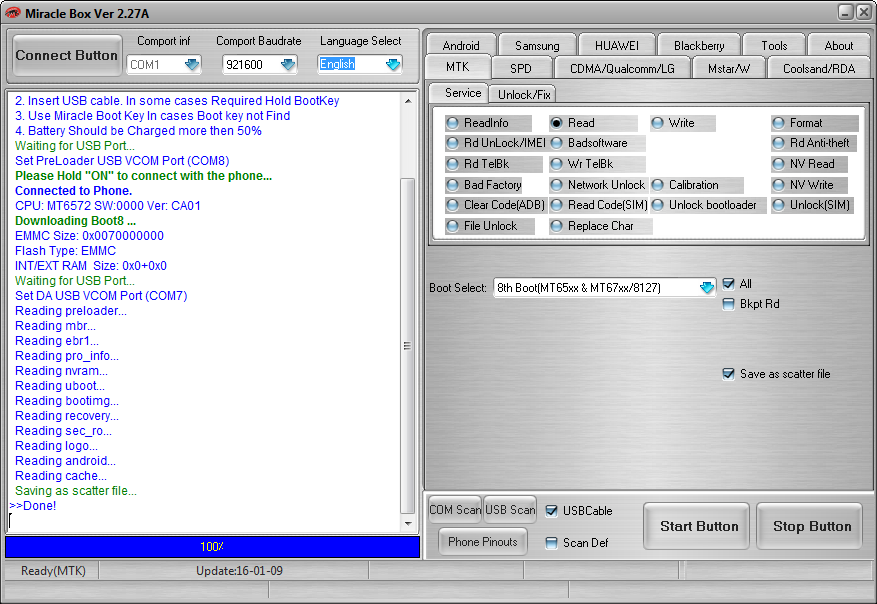Screen dimensions: 877x604
Task: Switch to the Samsung tab
Action: [537, 45]
